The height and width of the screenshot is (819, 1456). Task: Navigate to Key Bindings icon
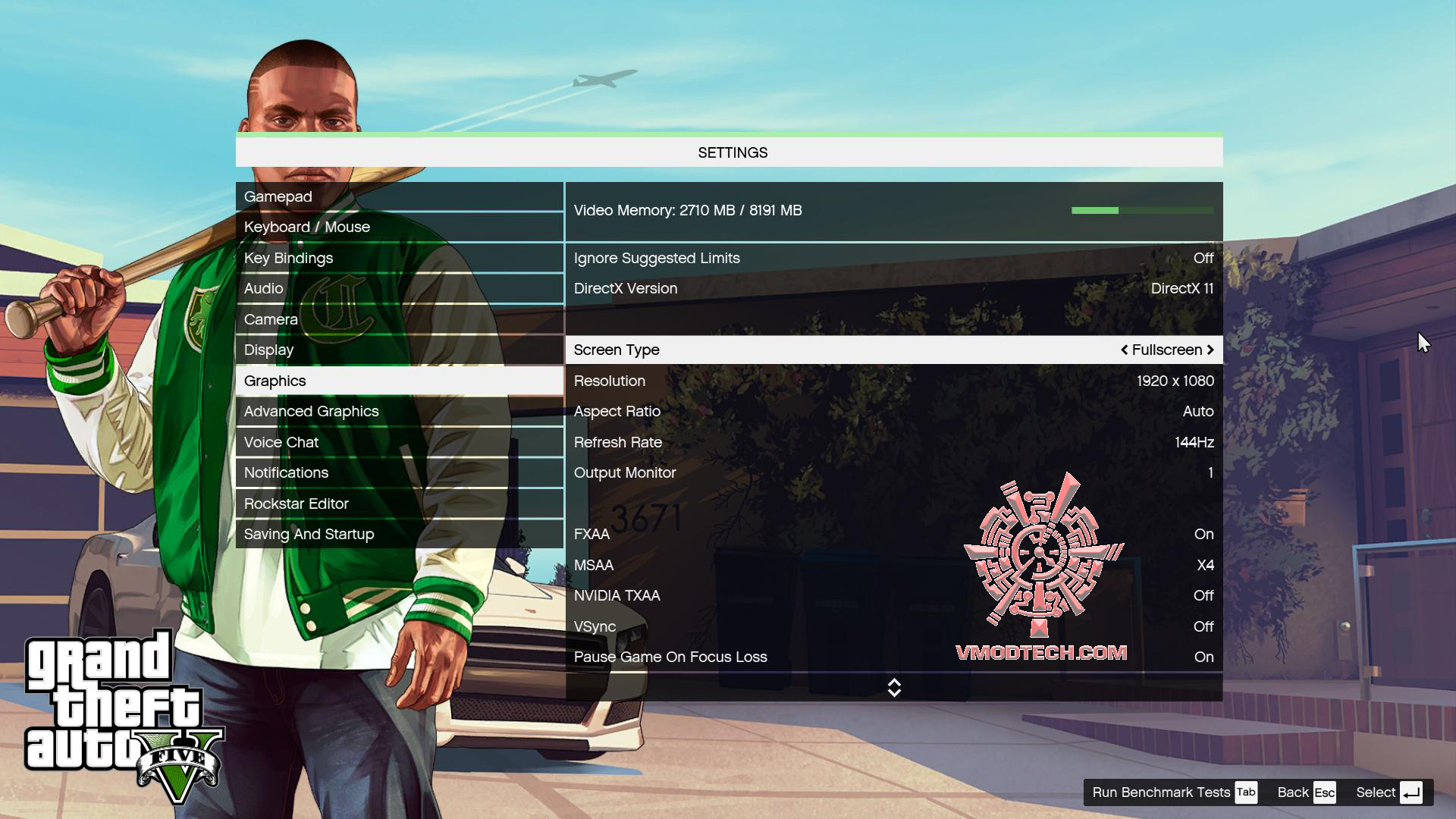[x=288, y=258]
